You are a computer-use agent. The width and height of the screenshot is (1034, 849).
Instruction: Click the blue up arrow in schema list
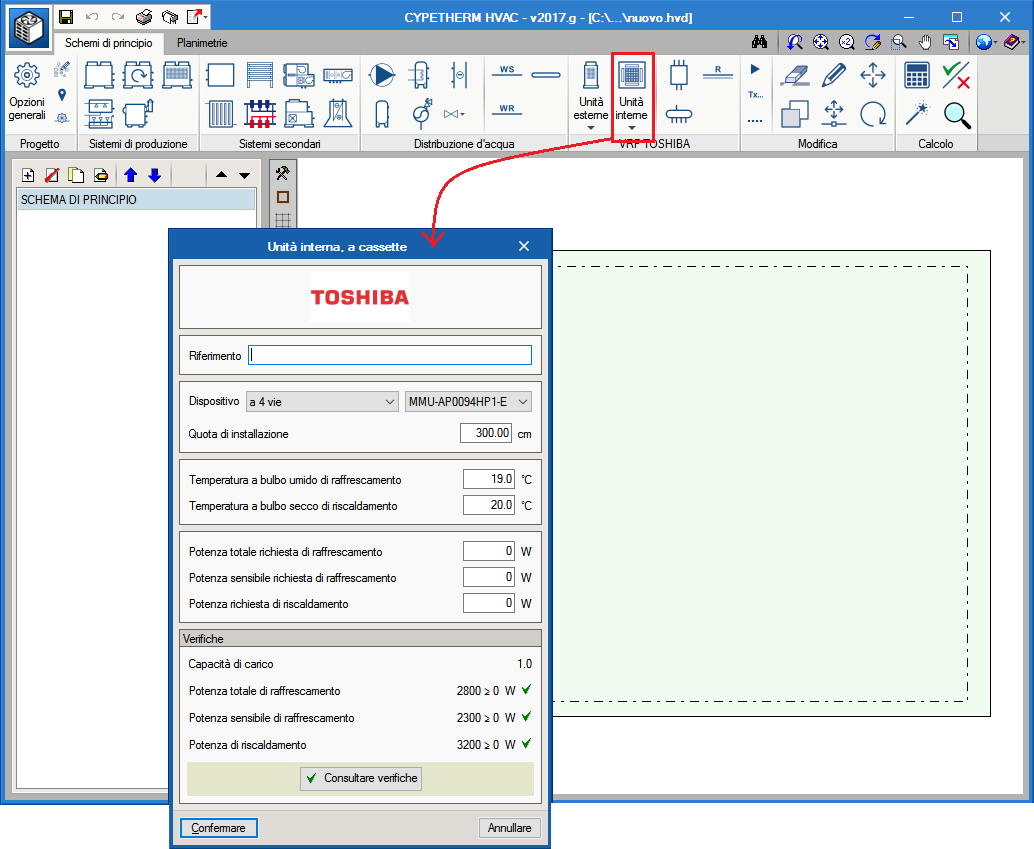tap(130, 175)
